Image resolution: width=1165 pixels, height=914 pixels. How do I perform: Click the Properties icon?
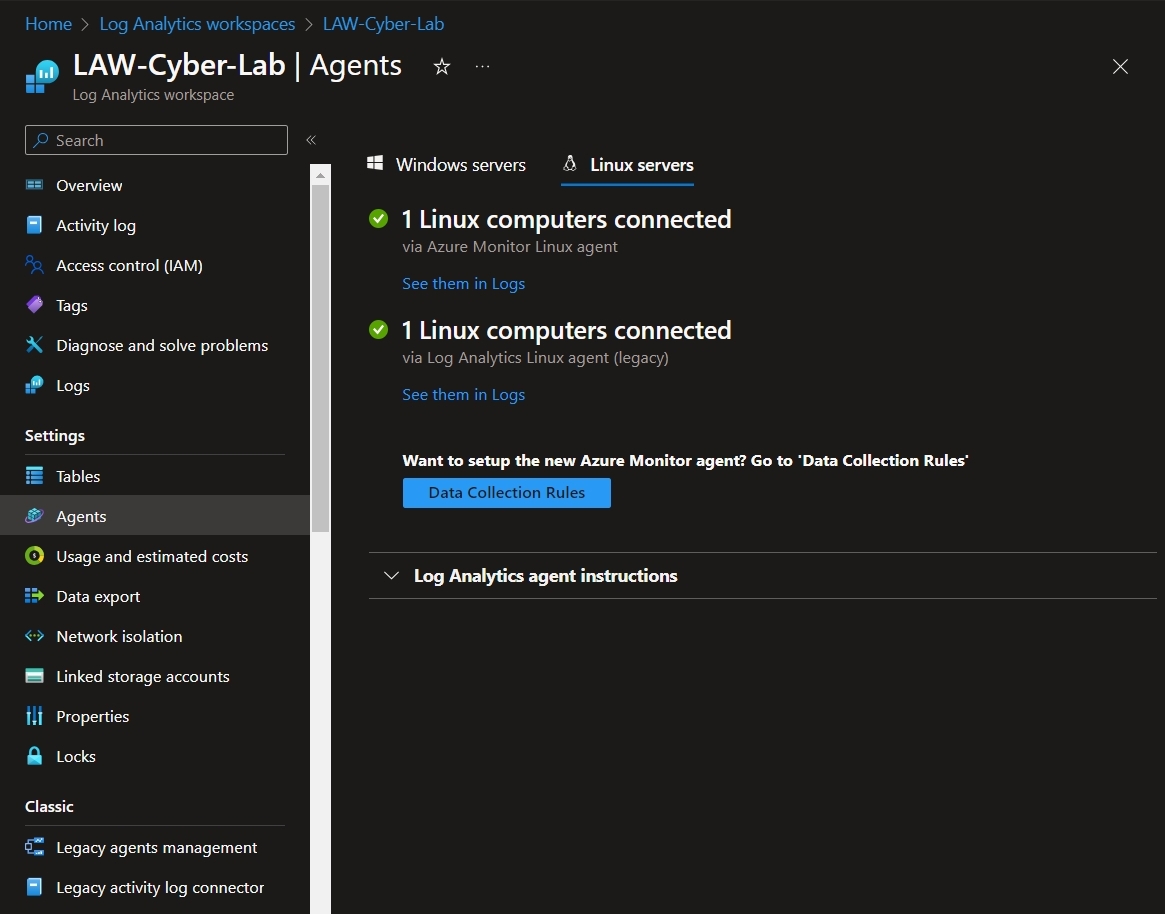pyautogui.click(x=34, y=716)
